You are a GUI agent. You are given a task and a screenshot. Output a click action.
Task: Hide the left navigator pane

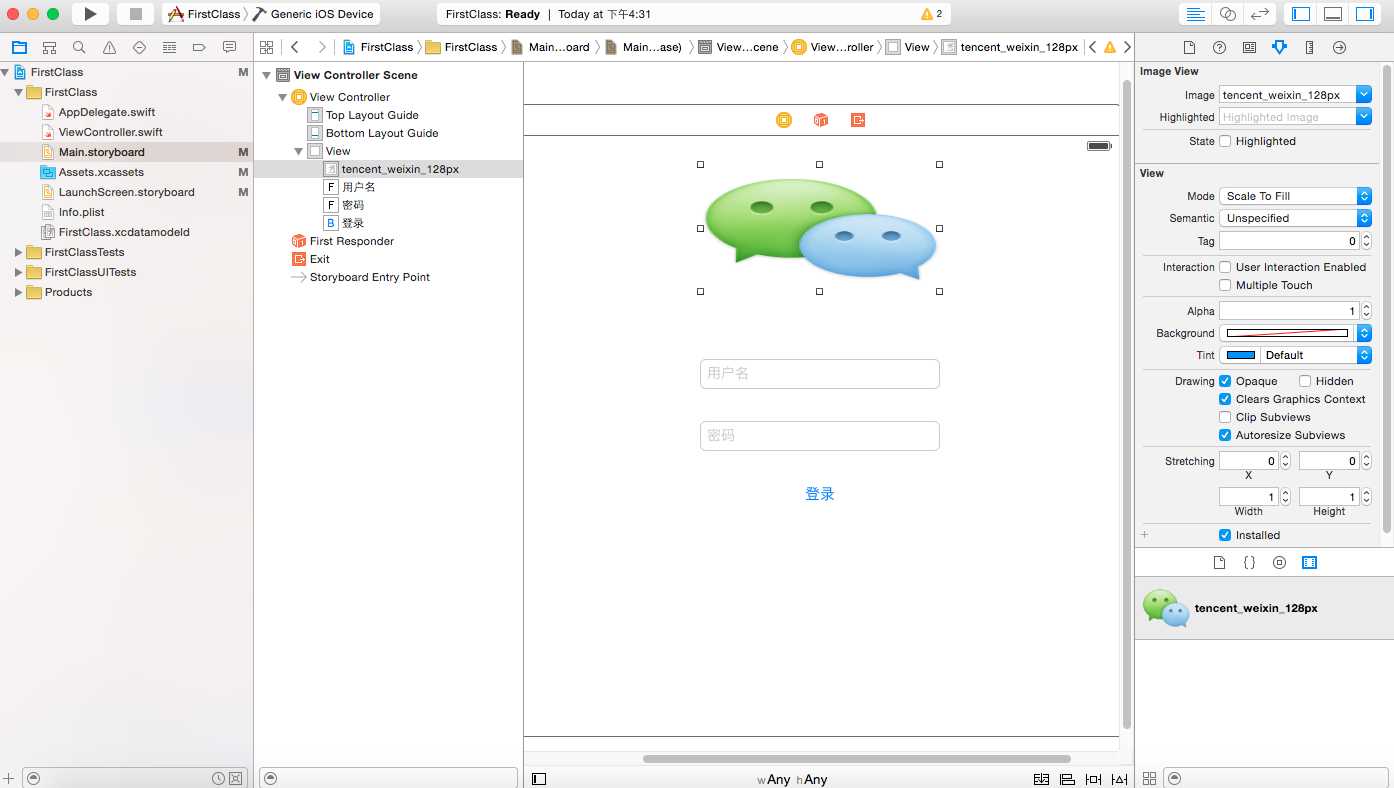point(1301,14)
